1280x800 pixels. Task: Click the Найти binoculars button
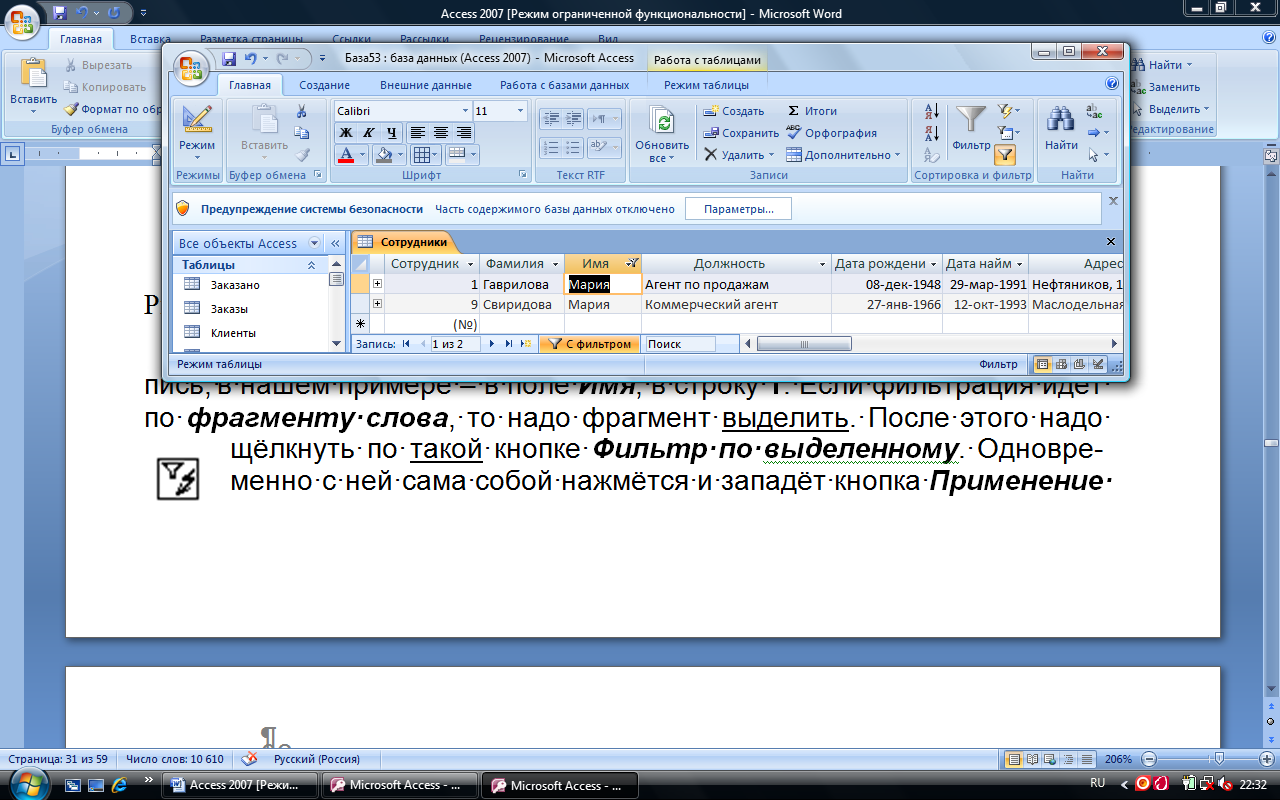point(1061,128)
